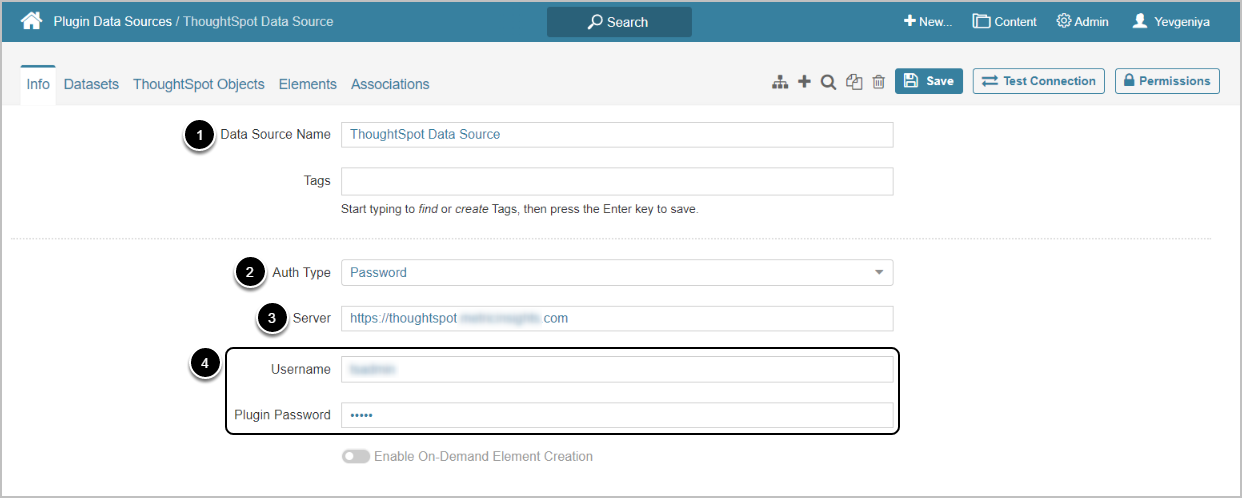Switch to the Info tab
The width and height of the screenshot is (1242, 498).
(x=38, y=84)
